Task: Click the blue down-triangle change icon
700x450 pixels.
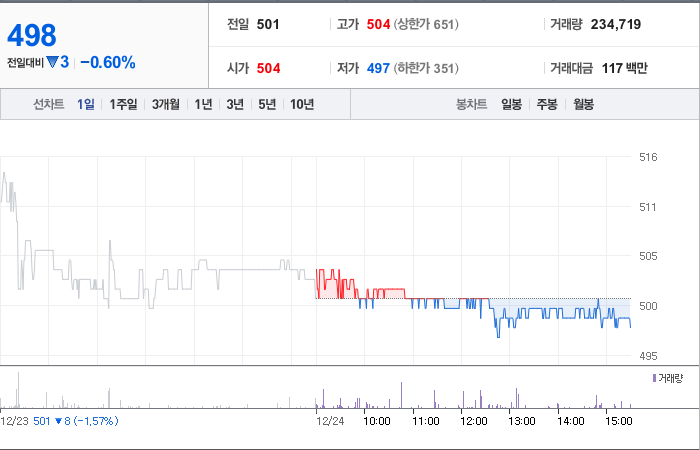Action: [53, 62]
